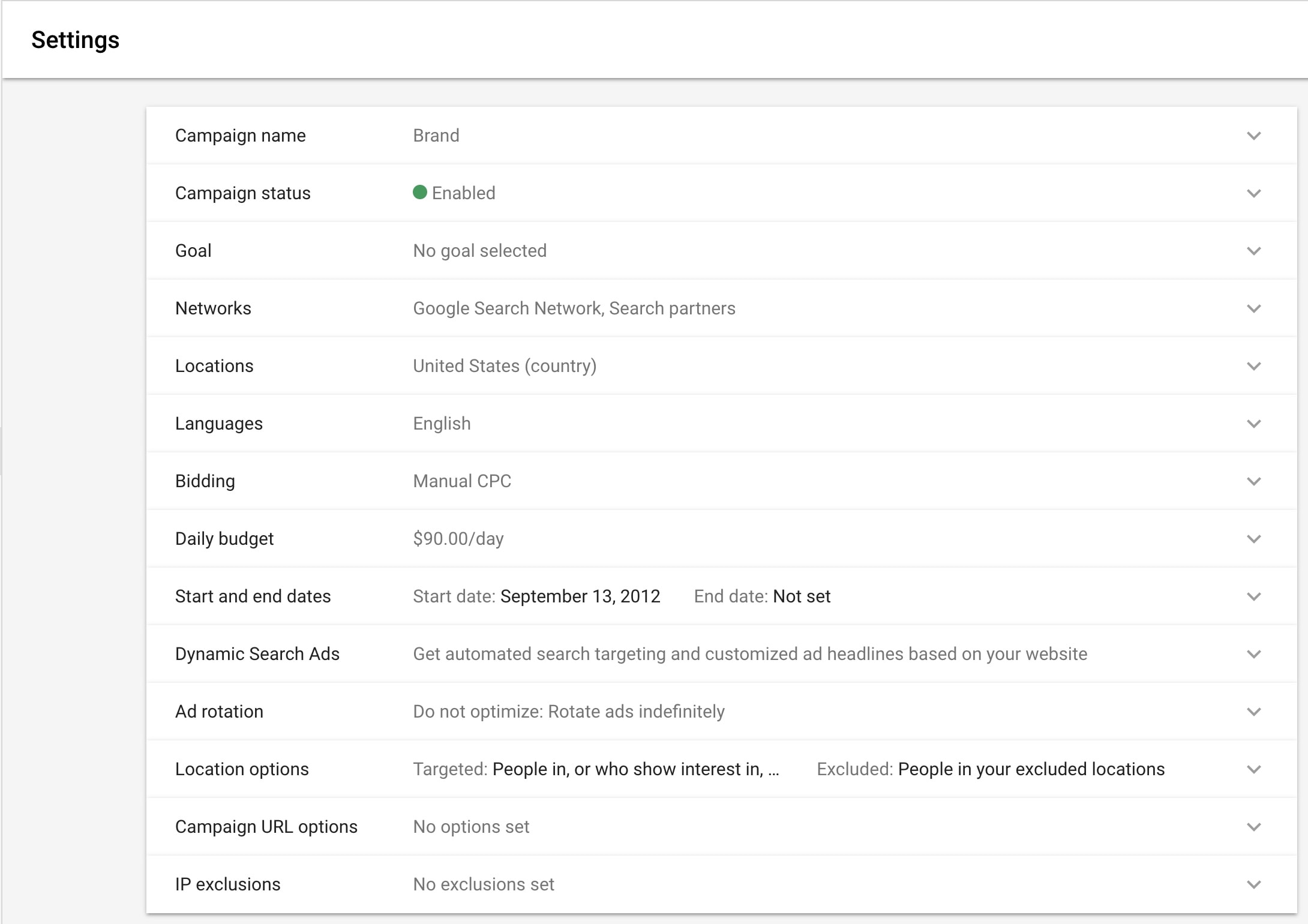Screen dimensions: 1308x924
Task: Click the Settings page title
Action: [75, 40]
